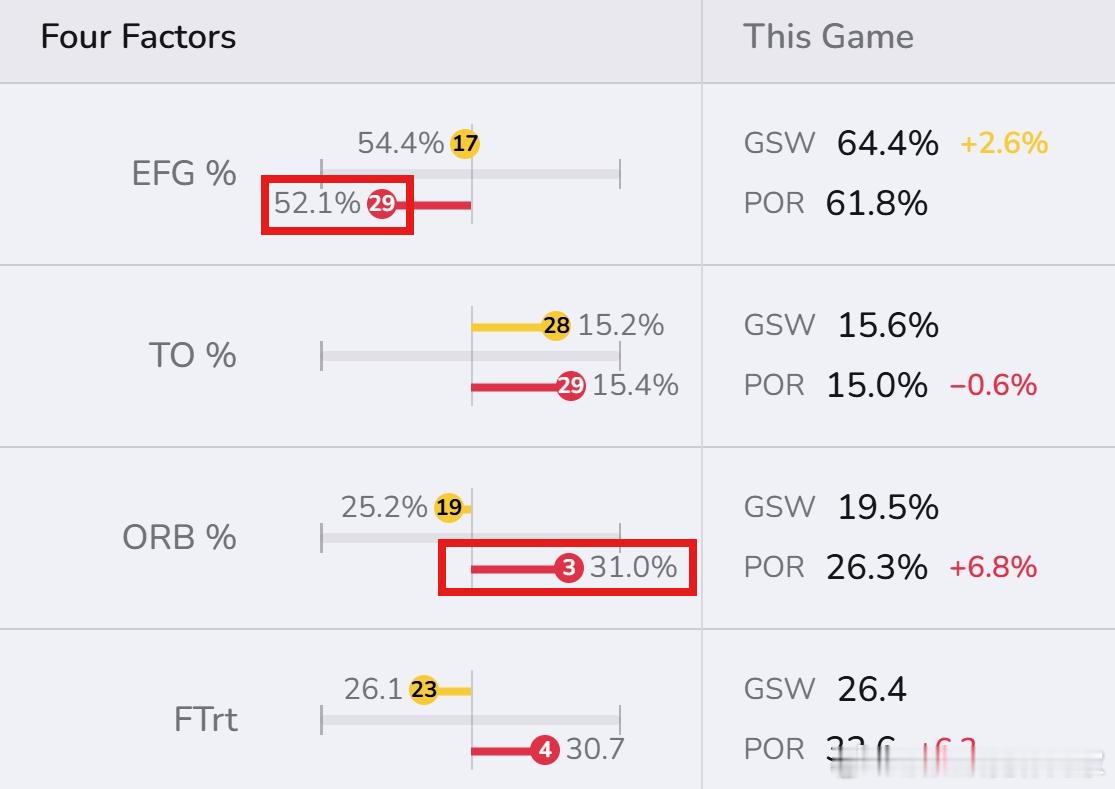Click the POR 61.8% game value

(876, 204)
